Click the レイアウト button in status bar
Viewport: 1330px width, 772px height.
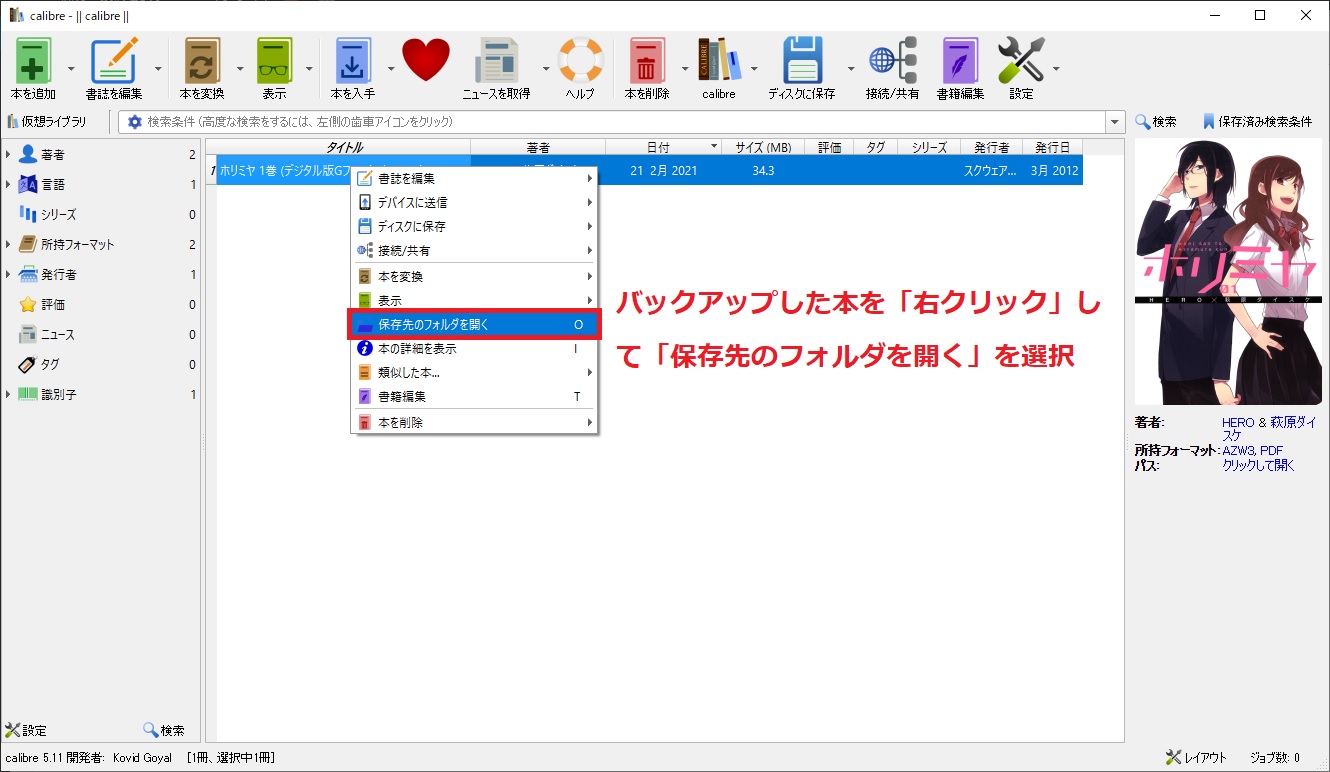coord(1196,758)
